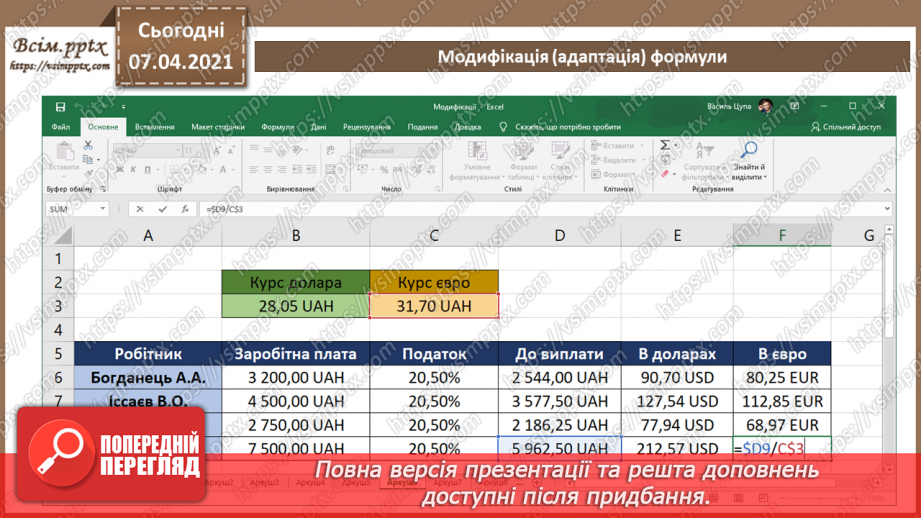The height and width of the screenshot is (518, 921).
Task: Click the Select All corner triangle
Action: tap(62, 236)
